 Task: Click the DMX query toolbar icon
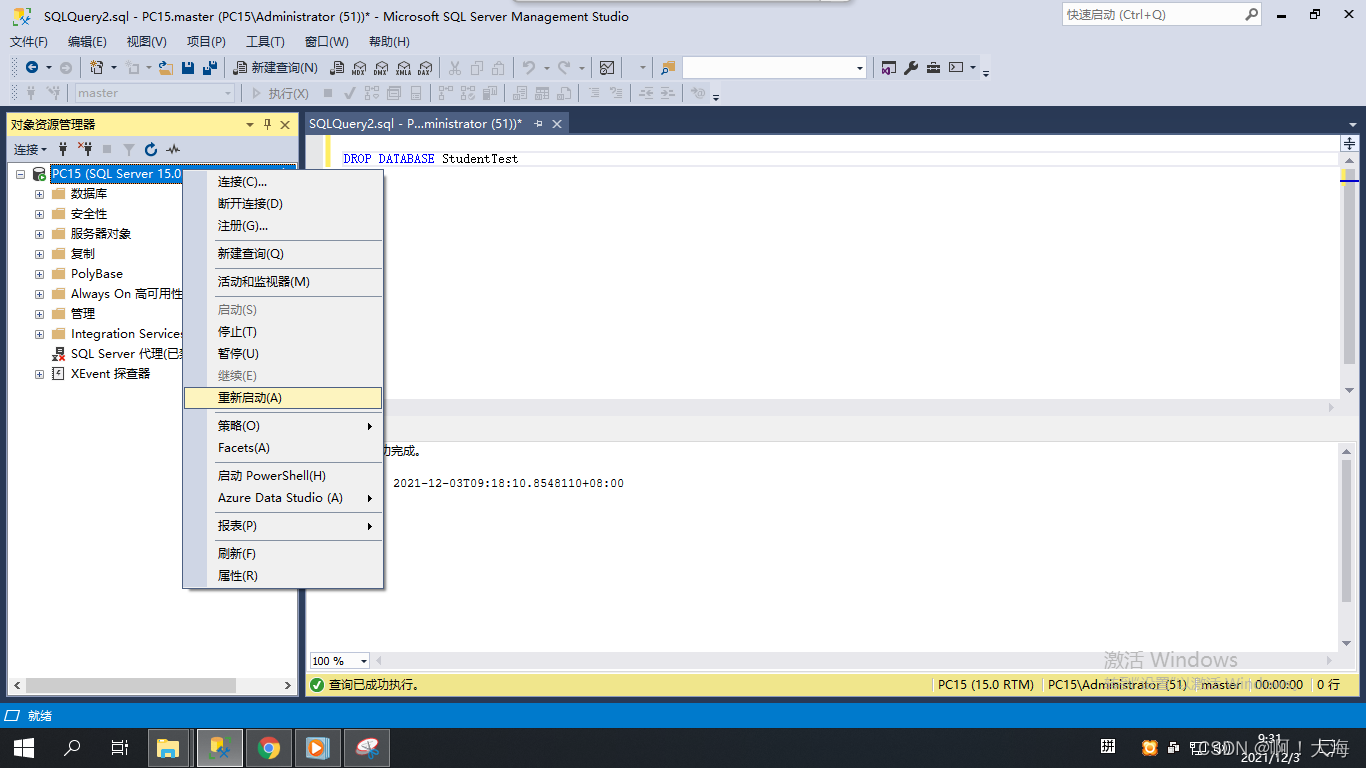pyautogui.click(x=381, y=68)
